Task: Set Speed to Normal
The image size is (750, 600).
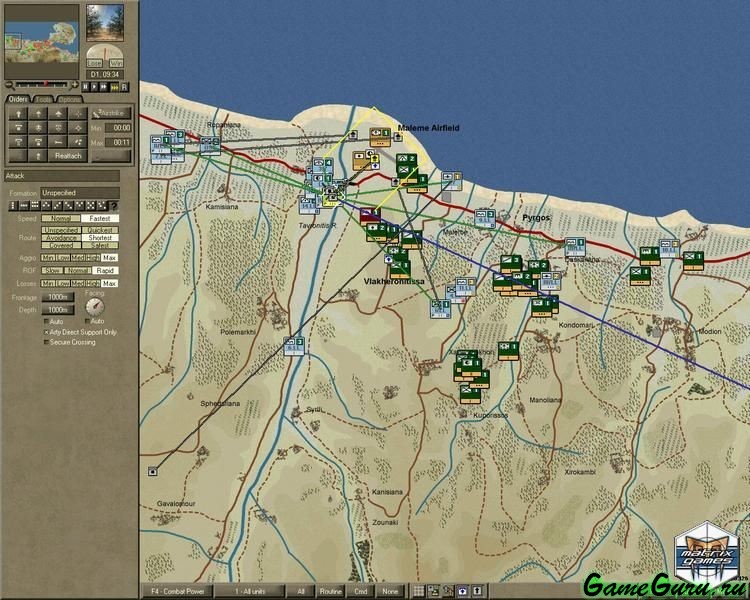Action: [61, 218]
